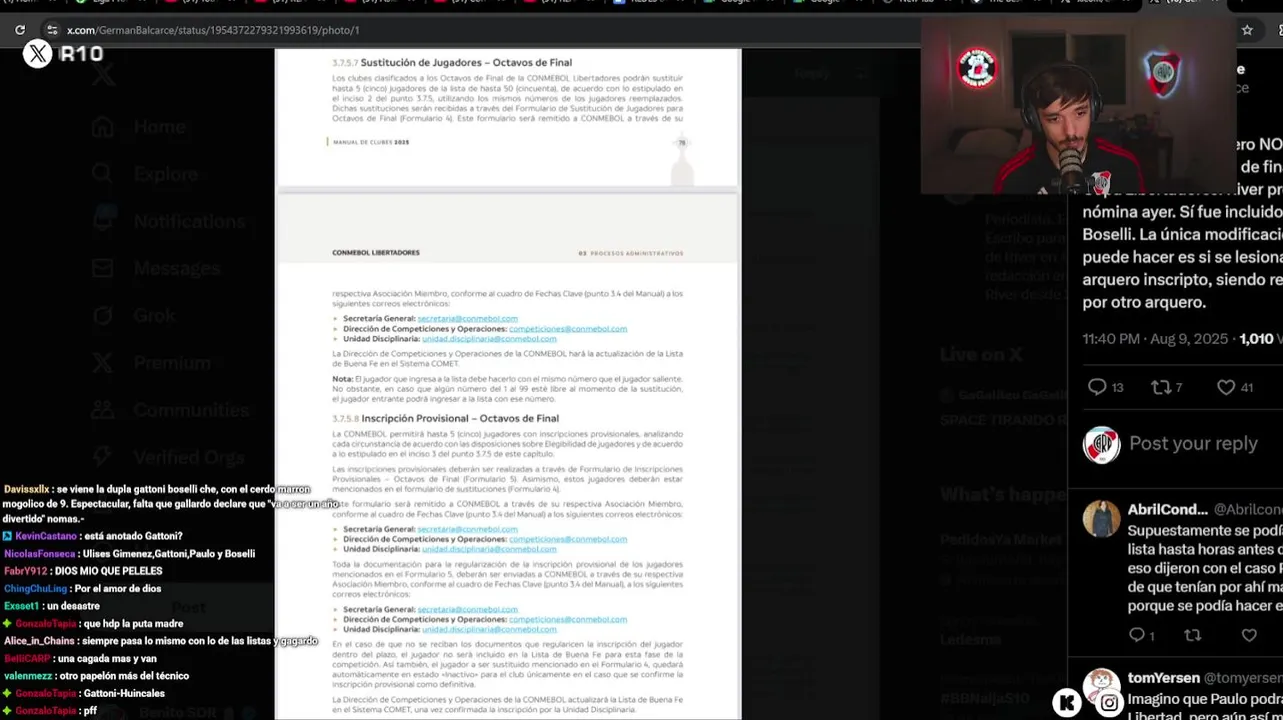Open Verified Orgs in the dimmed sidebar

point(167,457)
